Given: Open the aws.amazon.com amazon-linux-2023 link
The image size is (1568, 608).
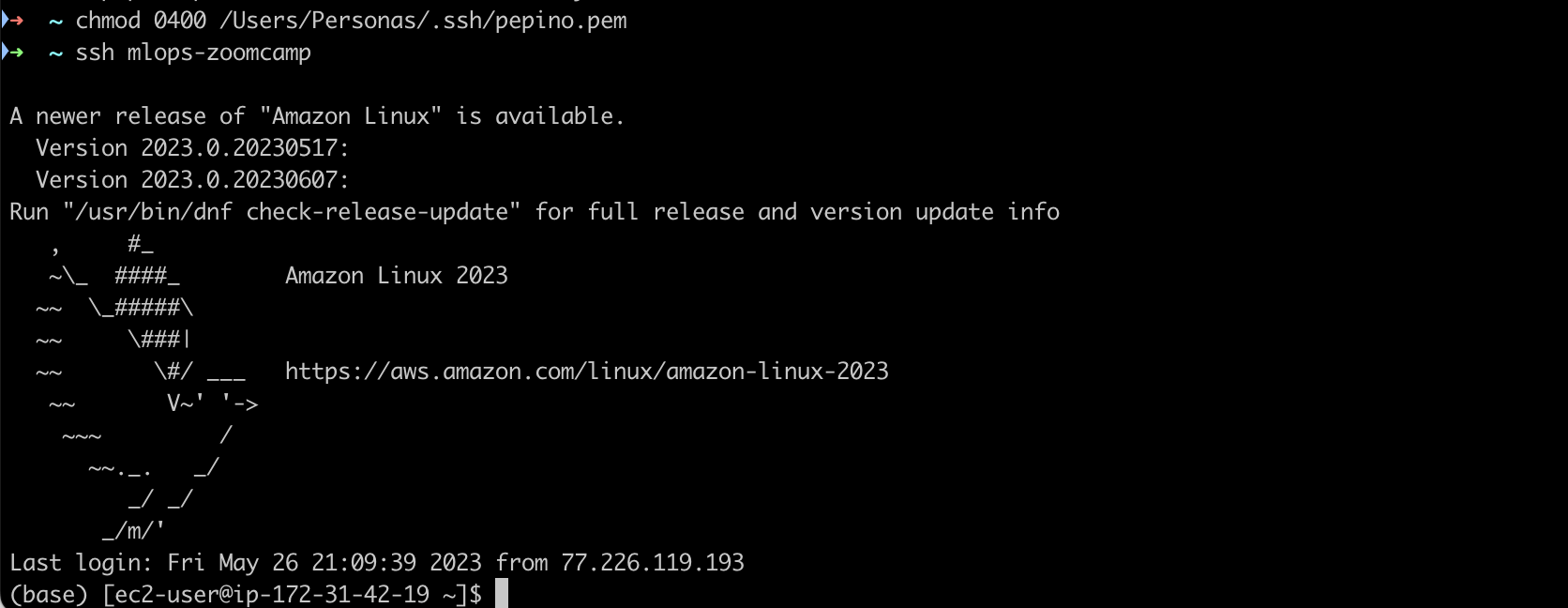Looking at the screenshot, I should (586, 372).
